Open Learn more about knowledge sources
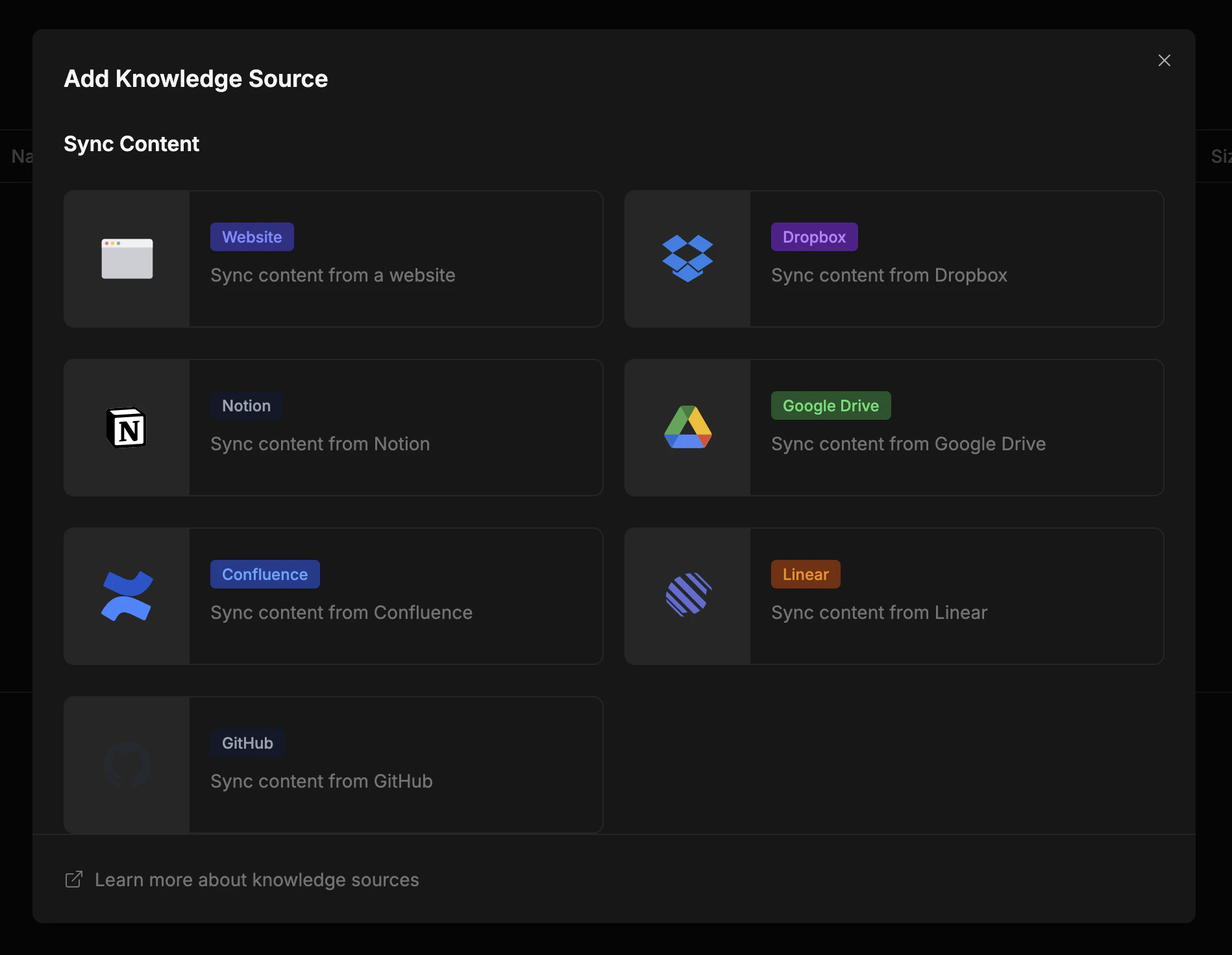Screen dimensions: 1232x955 point(257,879)
